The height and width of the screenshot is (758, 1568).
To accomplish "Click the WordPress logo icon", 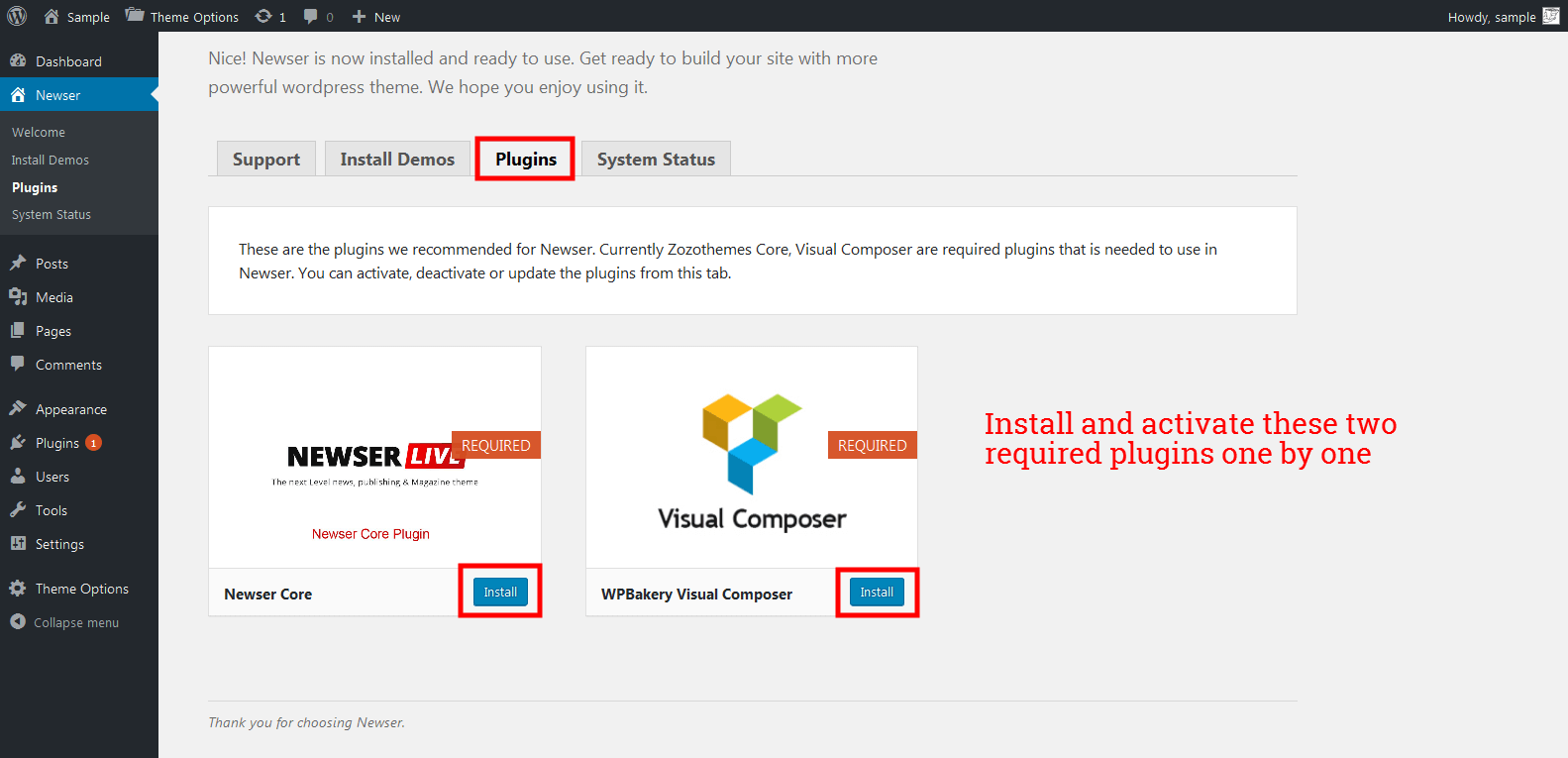I will tap(17, 16).
